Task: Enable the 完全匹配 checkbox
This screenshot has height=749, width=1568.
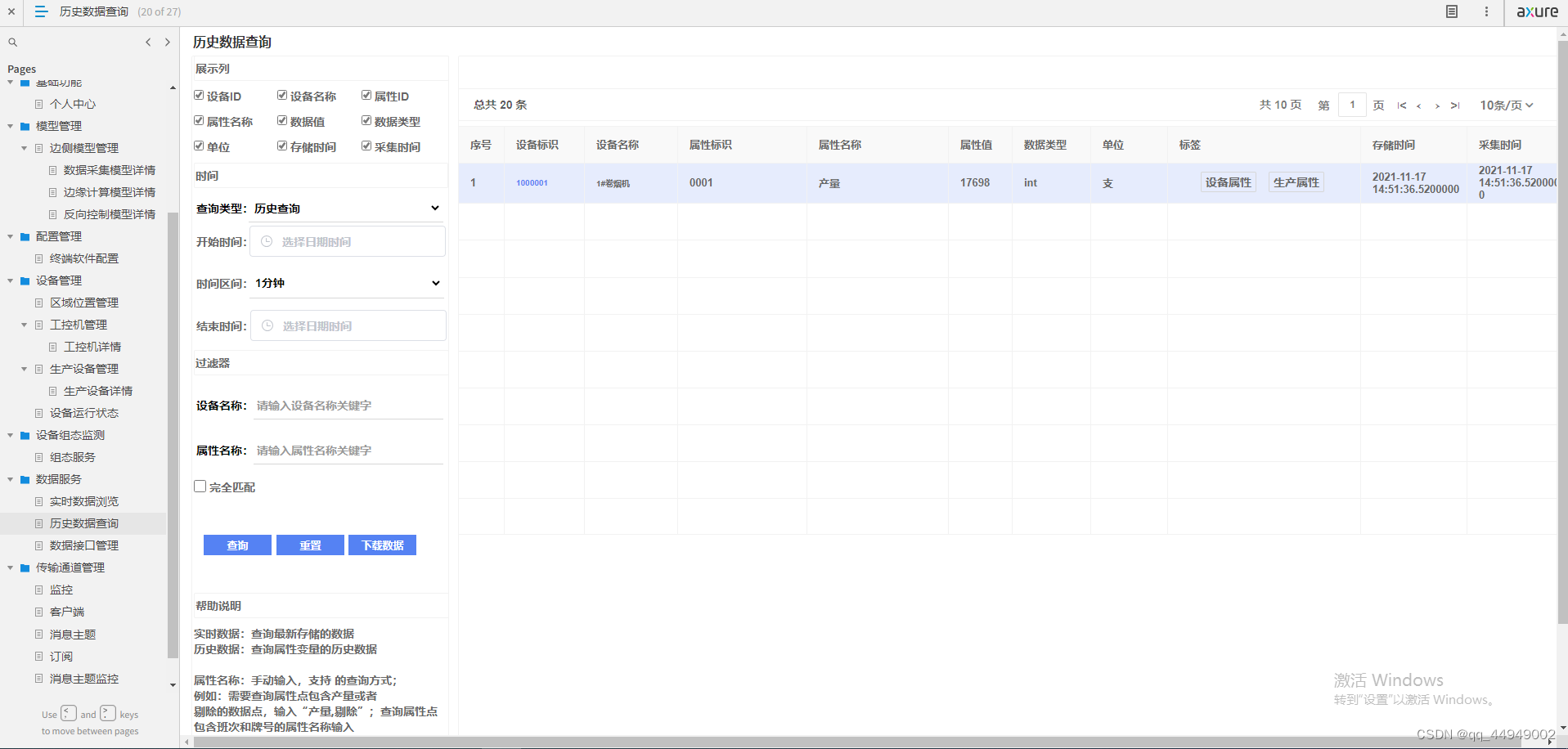Action: click(x=200, y=487)
